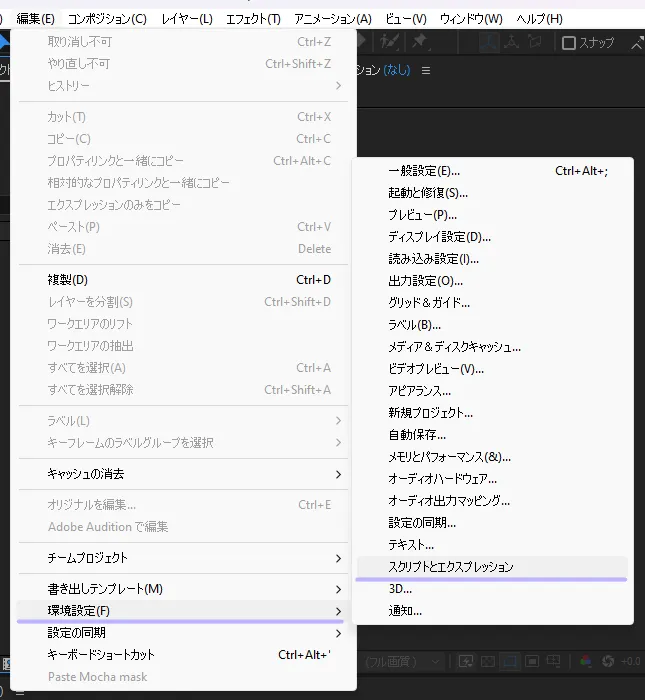
Task: Open ビデオプレビュー(V)... preferences
Action: click(x=492, y=369)
